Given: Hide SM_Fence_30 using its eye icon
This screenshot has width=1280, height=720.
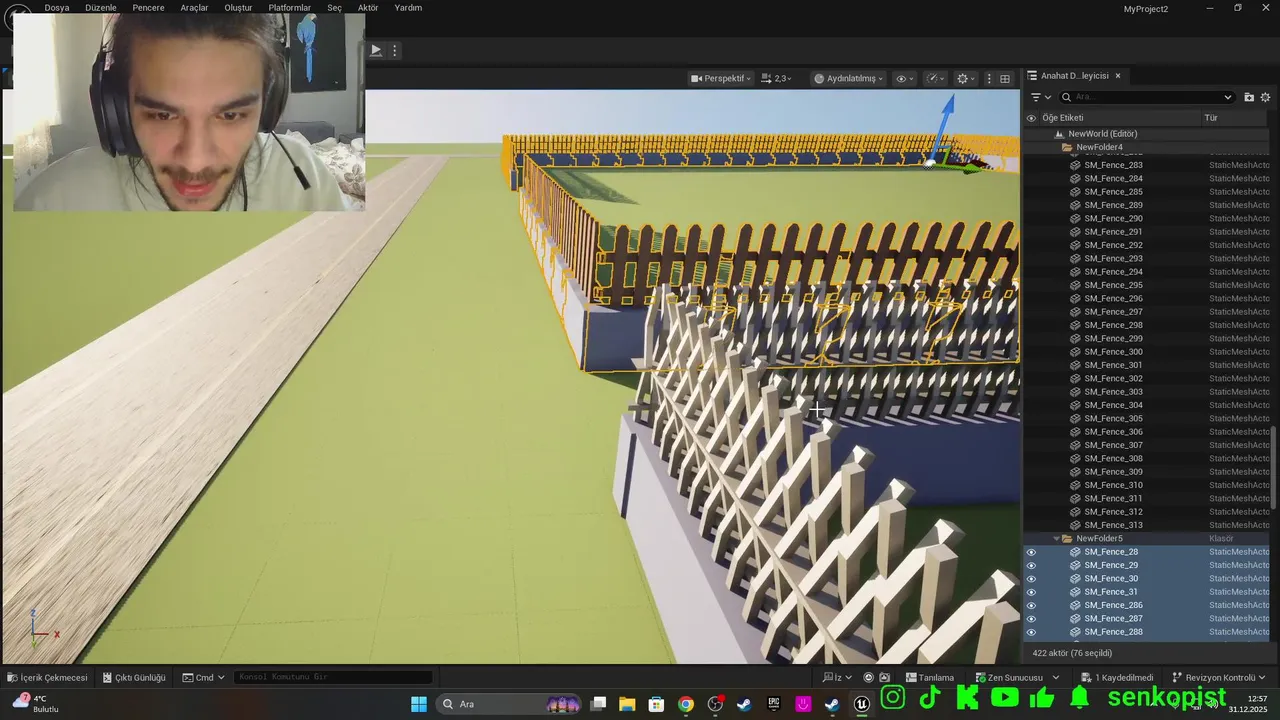Looking at the screenshot, I should (x=1031, y=578).
